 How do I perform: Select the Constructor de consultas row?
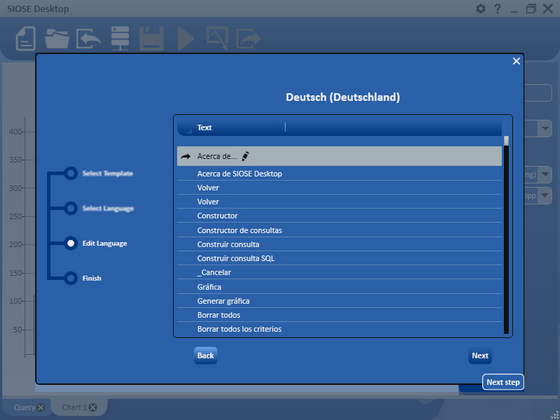tap(339, 230)
